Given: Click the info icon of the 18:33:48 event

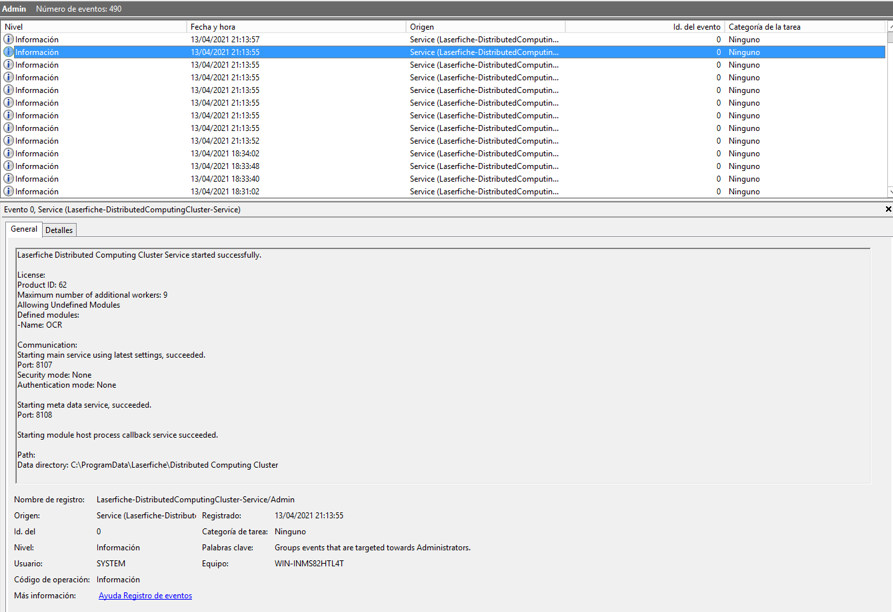Looking at the screenshot, I should [9, 166].
